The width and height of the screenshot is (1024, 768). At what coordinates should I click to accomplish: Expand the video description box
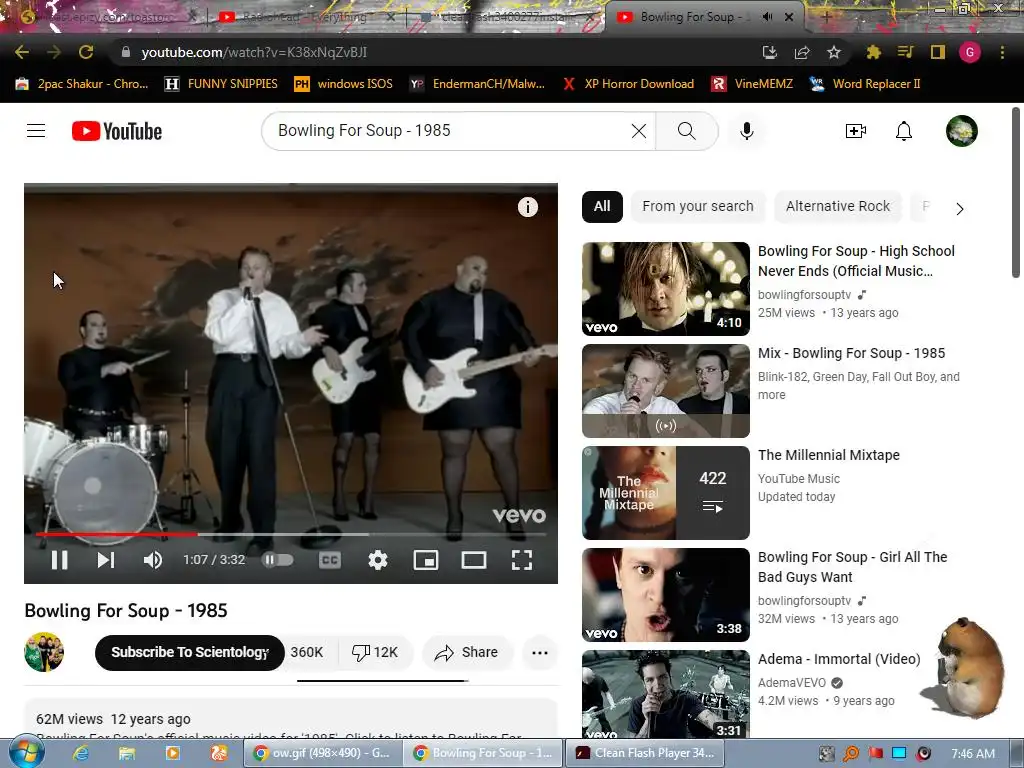click(291, 718)
